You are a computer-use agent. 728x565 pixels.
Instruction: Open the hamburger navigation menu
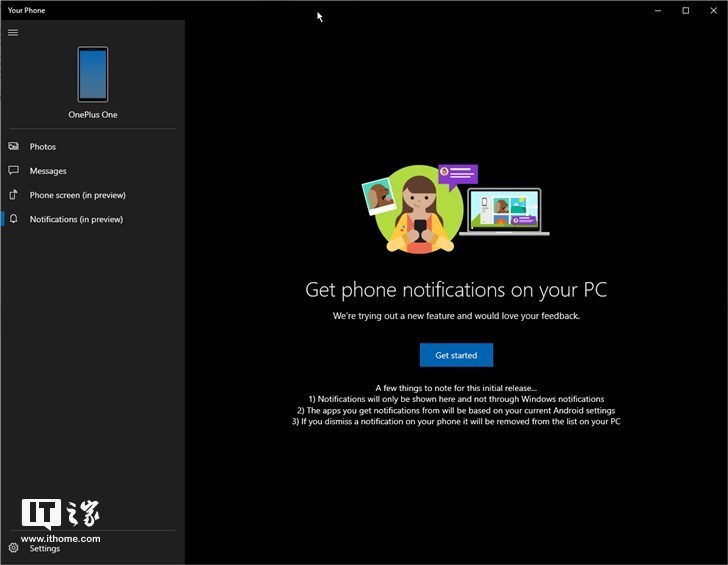click(x=13, y=32)
